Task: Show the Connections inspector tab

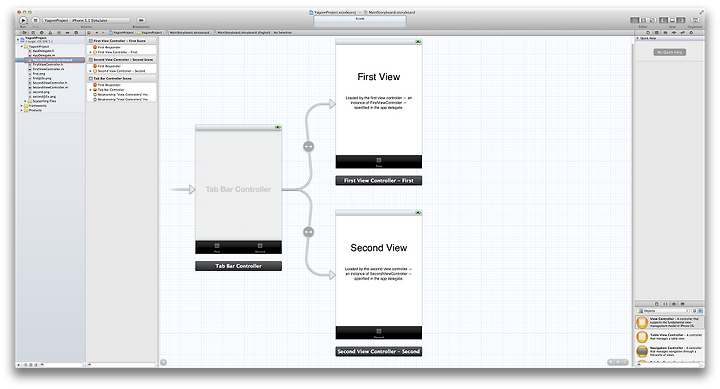Action: (691, 33)
